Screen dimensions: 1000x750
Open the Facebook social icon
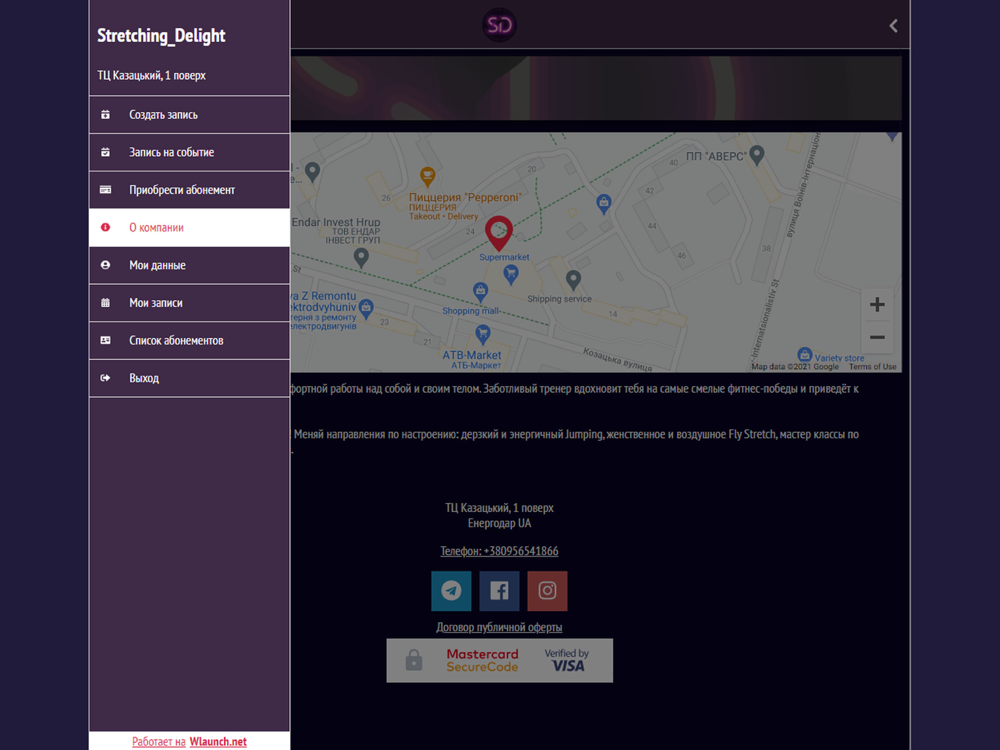pos(499,591)
